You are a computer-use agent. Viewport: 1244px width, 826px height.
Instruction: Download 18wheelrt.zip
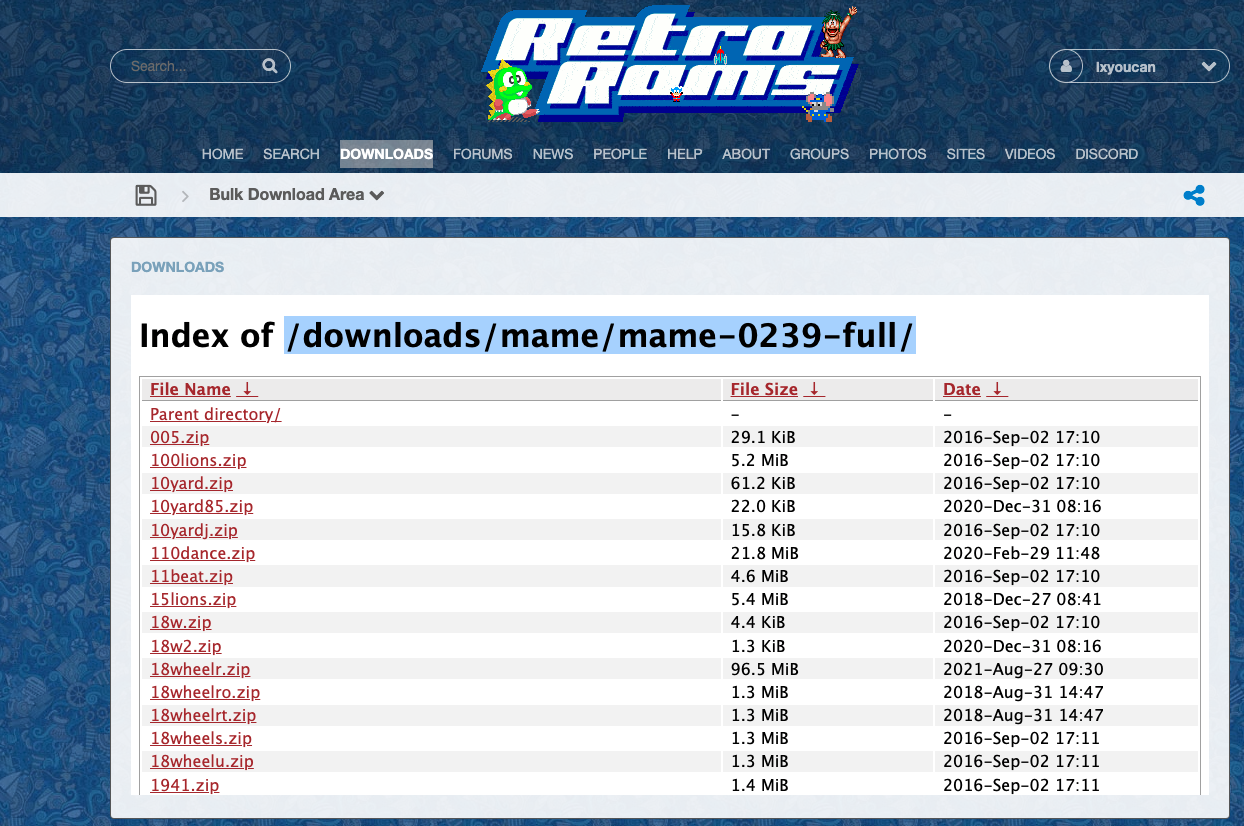coord(203,715)
